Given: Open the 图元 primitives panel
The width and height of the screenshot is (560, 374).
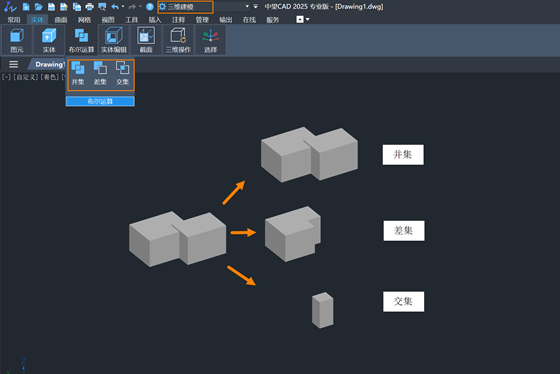Looking at the screenshot, I should (x=17, y=40).
